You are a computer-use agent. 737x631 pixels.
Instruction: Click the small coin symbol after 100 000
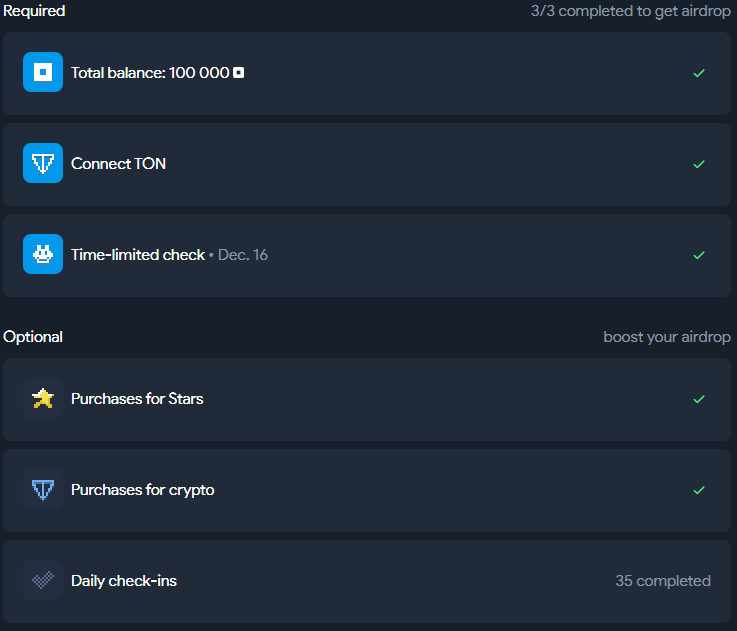(239, 73)
